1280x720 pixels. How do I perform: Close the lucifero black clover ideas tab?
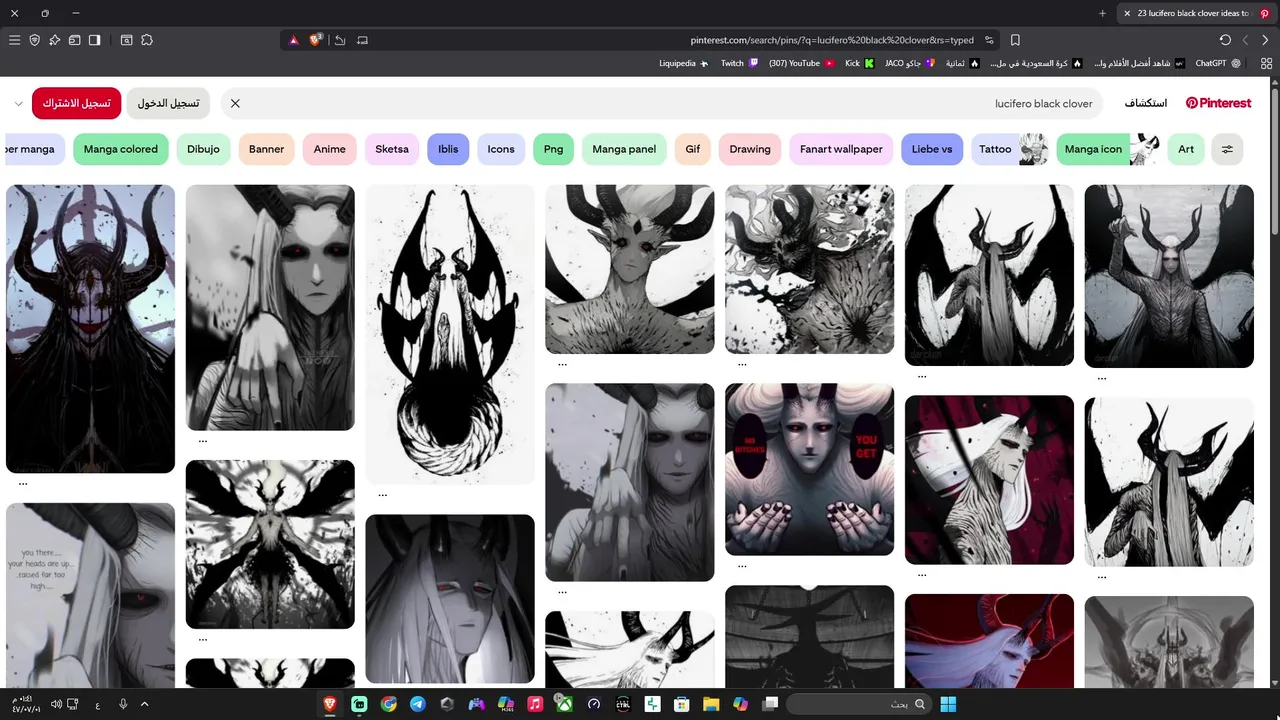1127,13
